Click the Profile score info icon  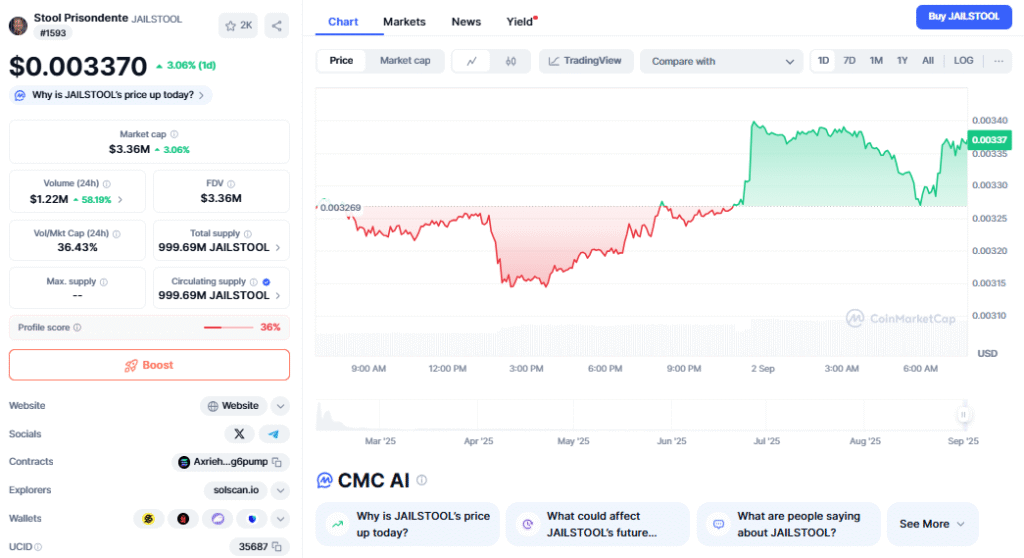pos(77,327)
